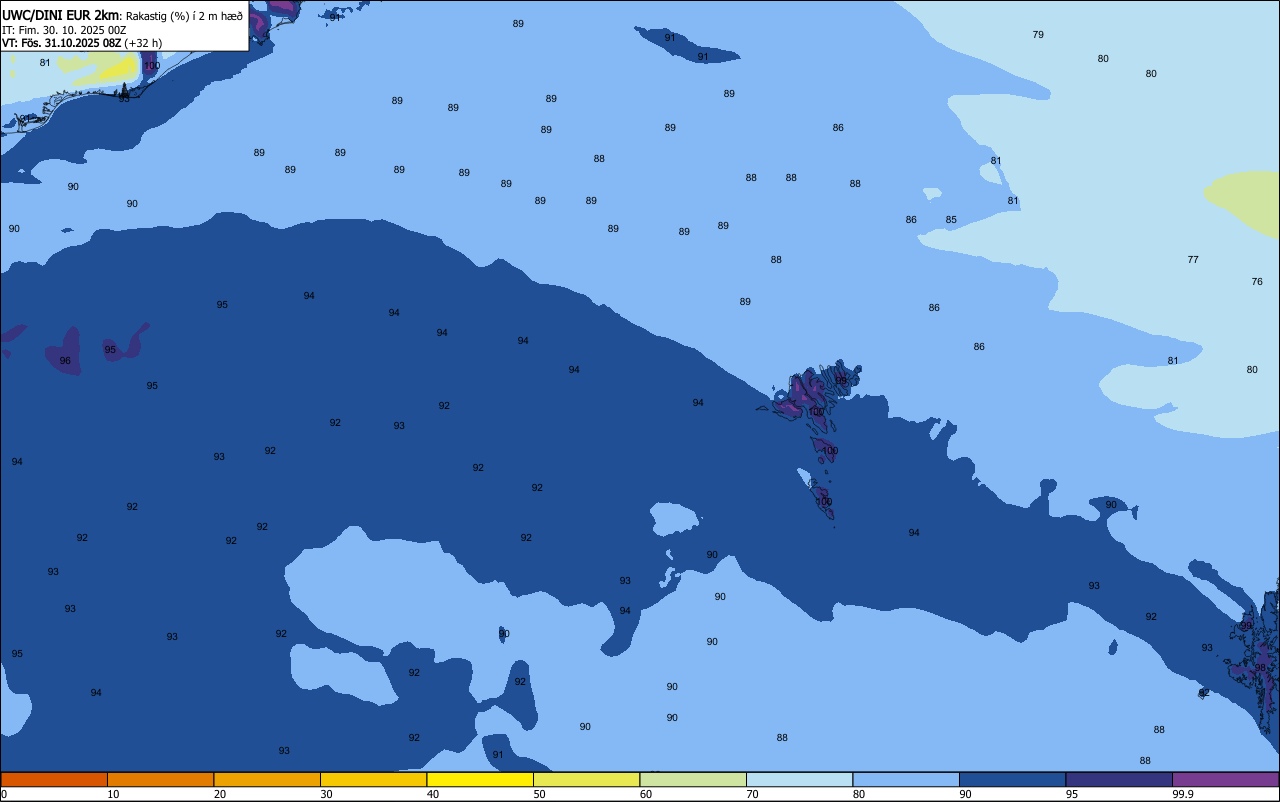Click the purple legend swatch above 99.9

pyautogui.click(x=1225, y=779)
